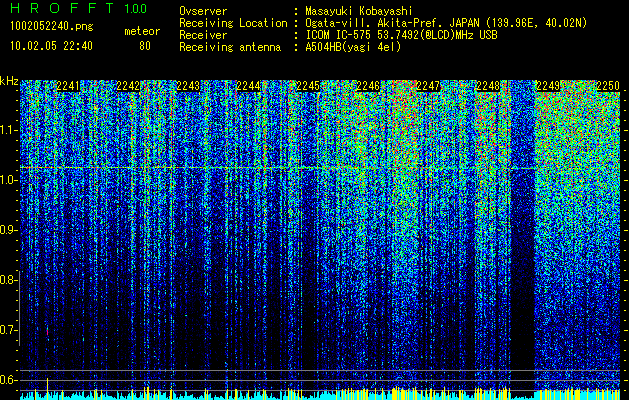The width and height of the screenshot is (629, 400).
Task: Click the 2241 time marker
Action: tap(68, 86)
